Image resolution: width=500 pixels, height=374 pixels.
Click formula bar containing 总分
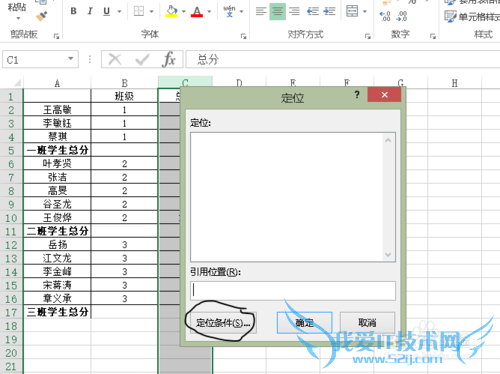[343, 60]
